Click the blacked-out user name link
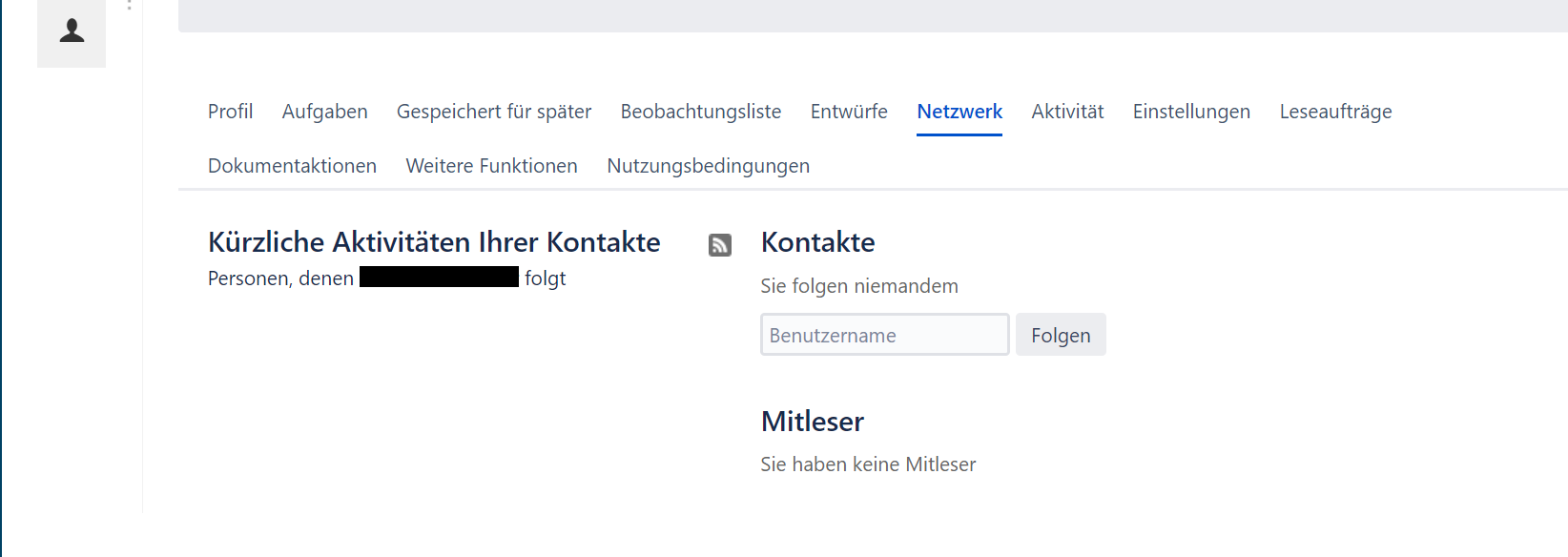This screenshot has height=557, width=1568. click(x=439, y=278)
